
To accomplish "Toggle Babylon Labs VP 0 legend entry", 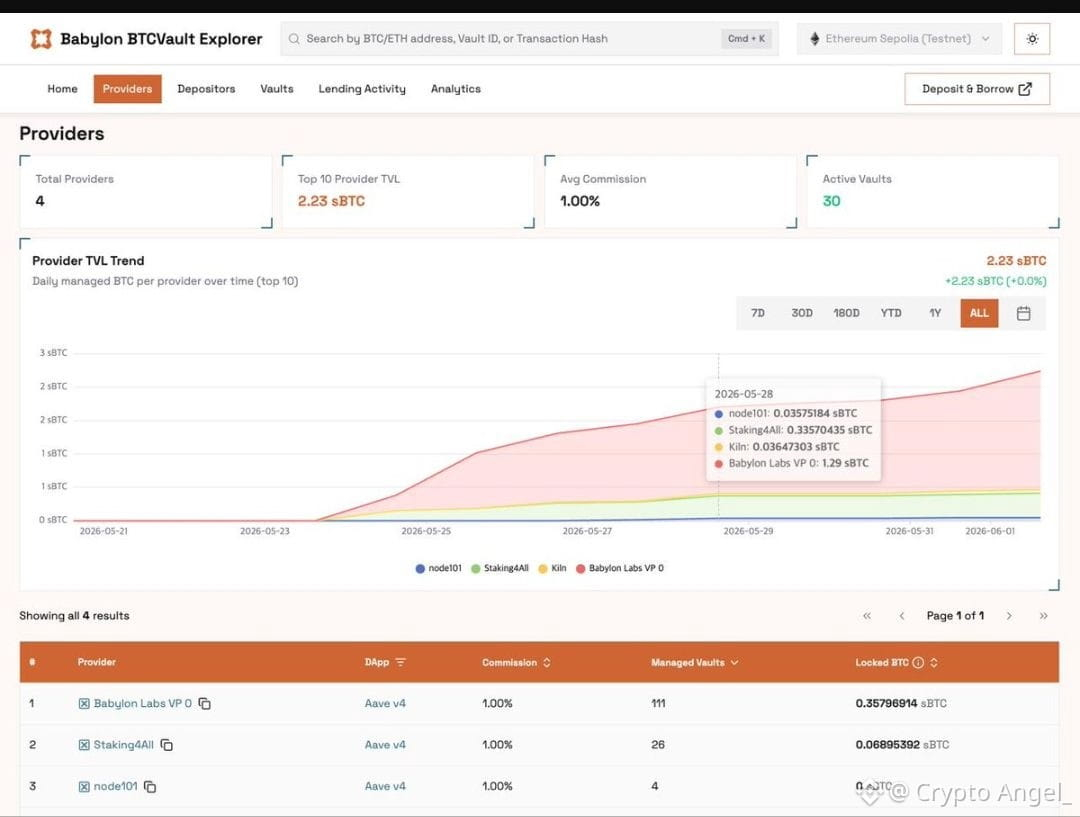I will [x=620, y=568].
